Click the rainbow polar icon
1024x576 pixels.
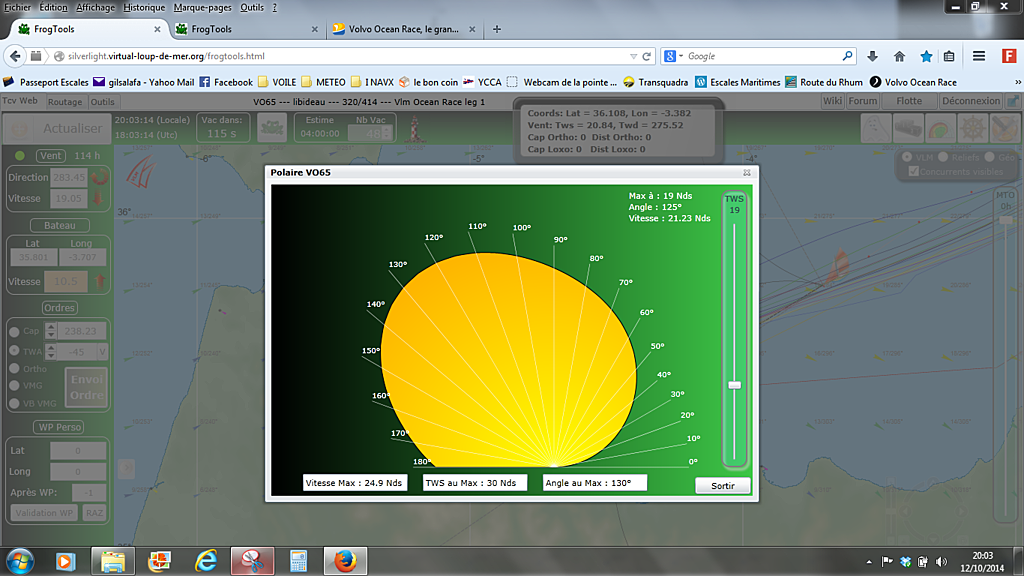[940, 128]
